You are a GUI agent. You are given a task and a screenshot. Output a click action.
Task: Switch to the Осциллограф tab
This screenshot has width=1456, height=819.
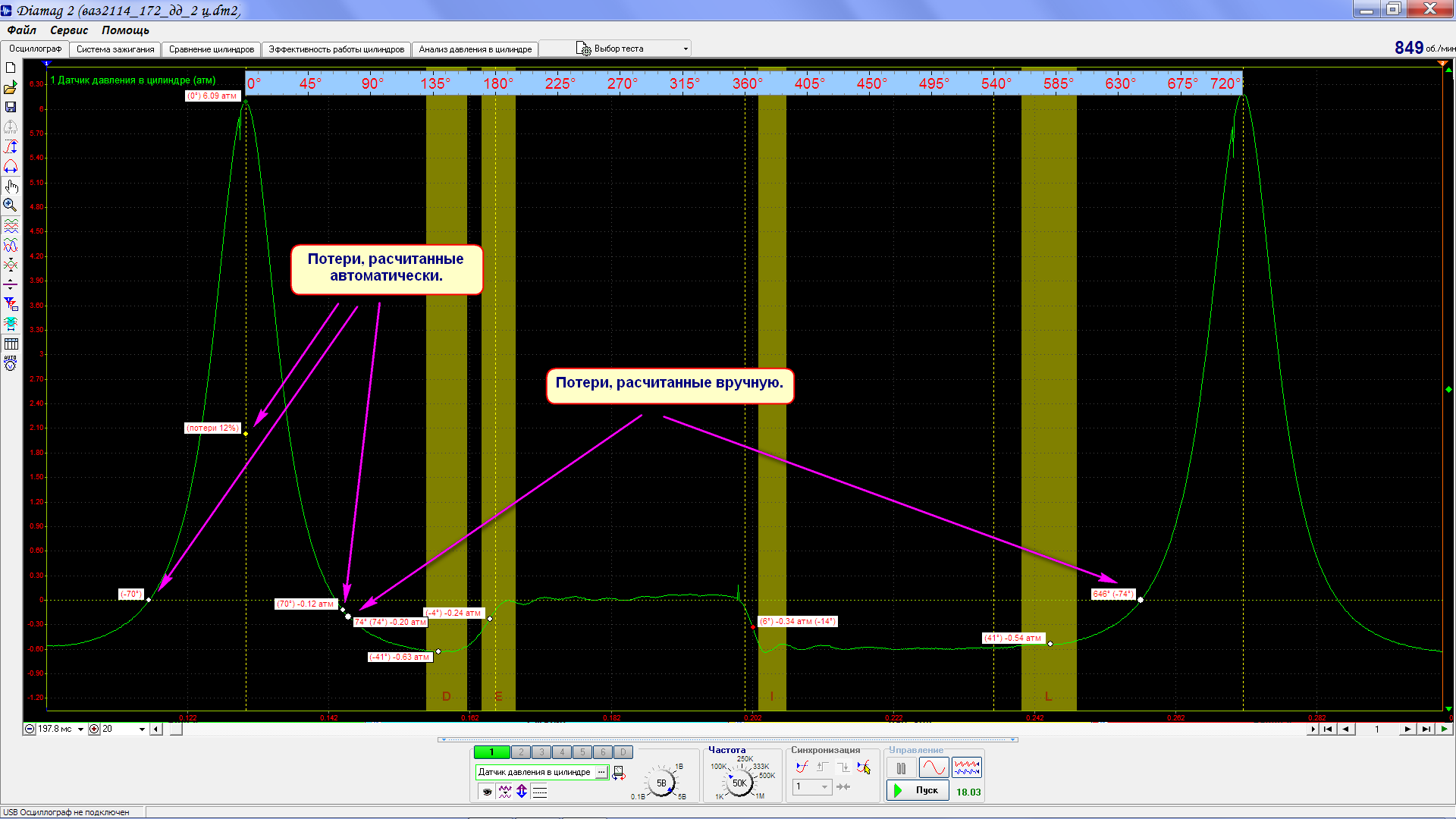click(36, 49)
